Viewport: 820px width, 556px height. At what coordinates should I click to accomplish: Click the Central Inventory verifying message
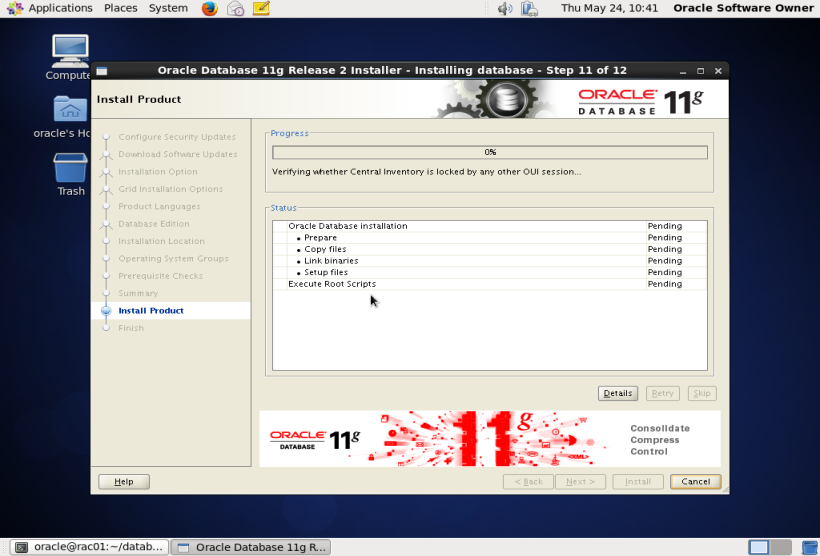coord(426,172)
